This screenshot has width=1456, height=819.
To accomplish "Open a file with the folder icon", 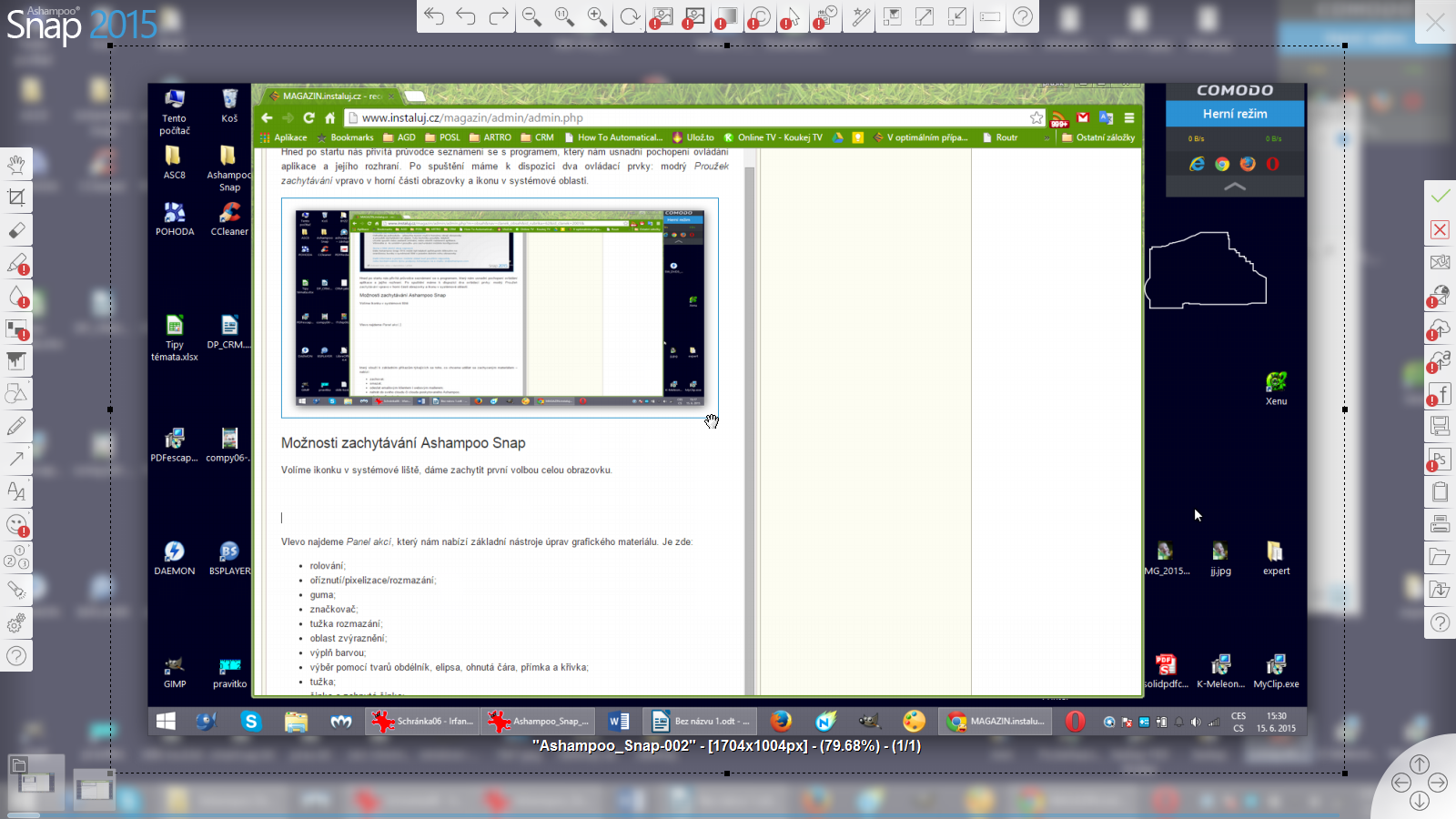I will click(1440, 557).
